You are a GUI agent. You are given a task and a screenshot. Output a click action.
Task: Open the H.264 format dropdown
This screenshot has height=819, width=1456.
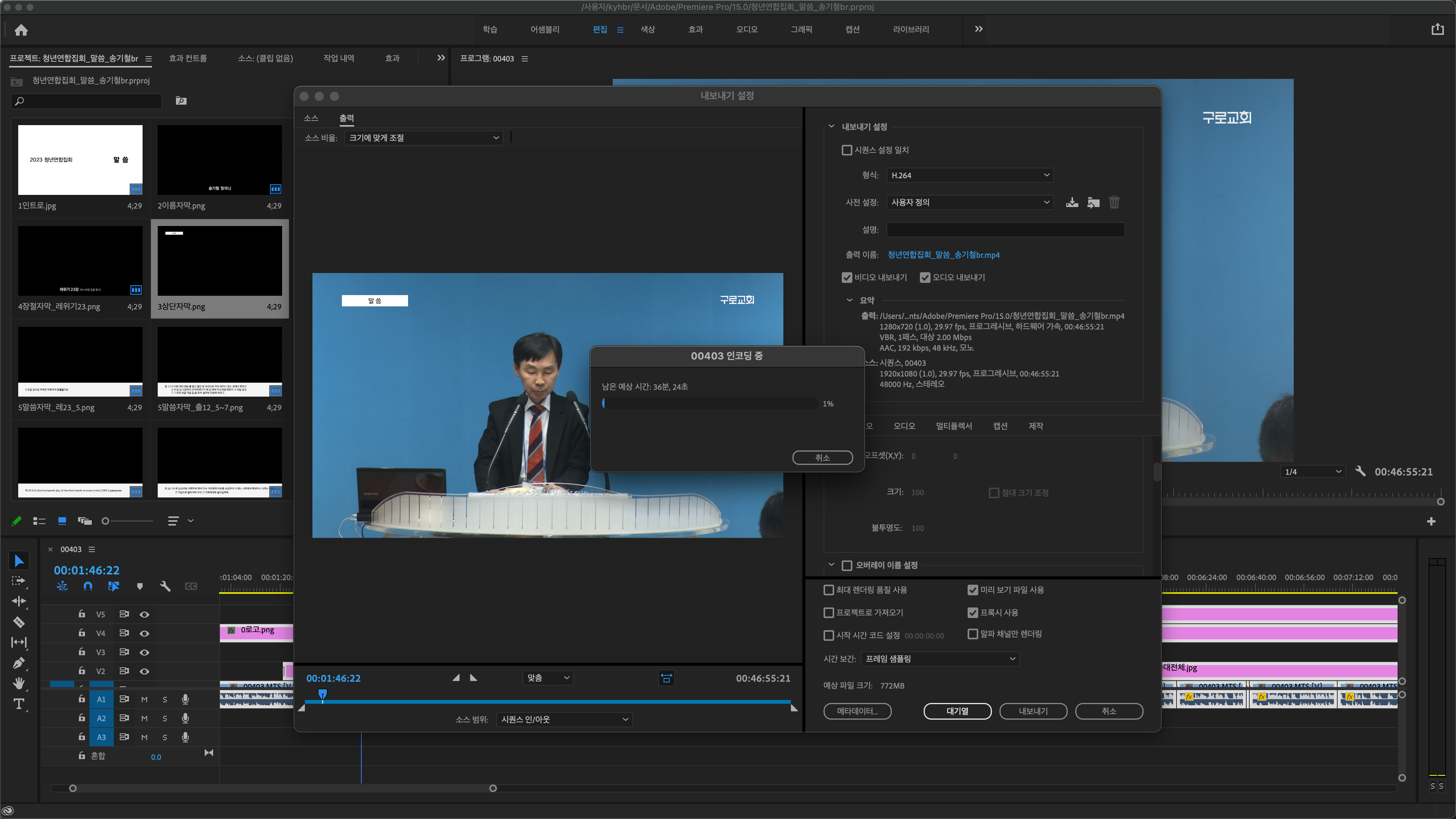[970, 175]
